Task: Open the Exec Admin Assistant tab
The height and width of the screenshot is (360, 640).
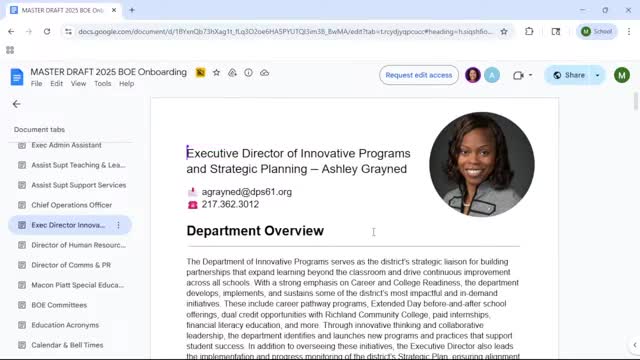Action: 66,145
